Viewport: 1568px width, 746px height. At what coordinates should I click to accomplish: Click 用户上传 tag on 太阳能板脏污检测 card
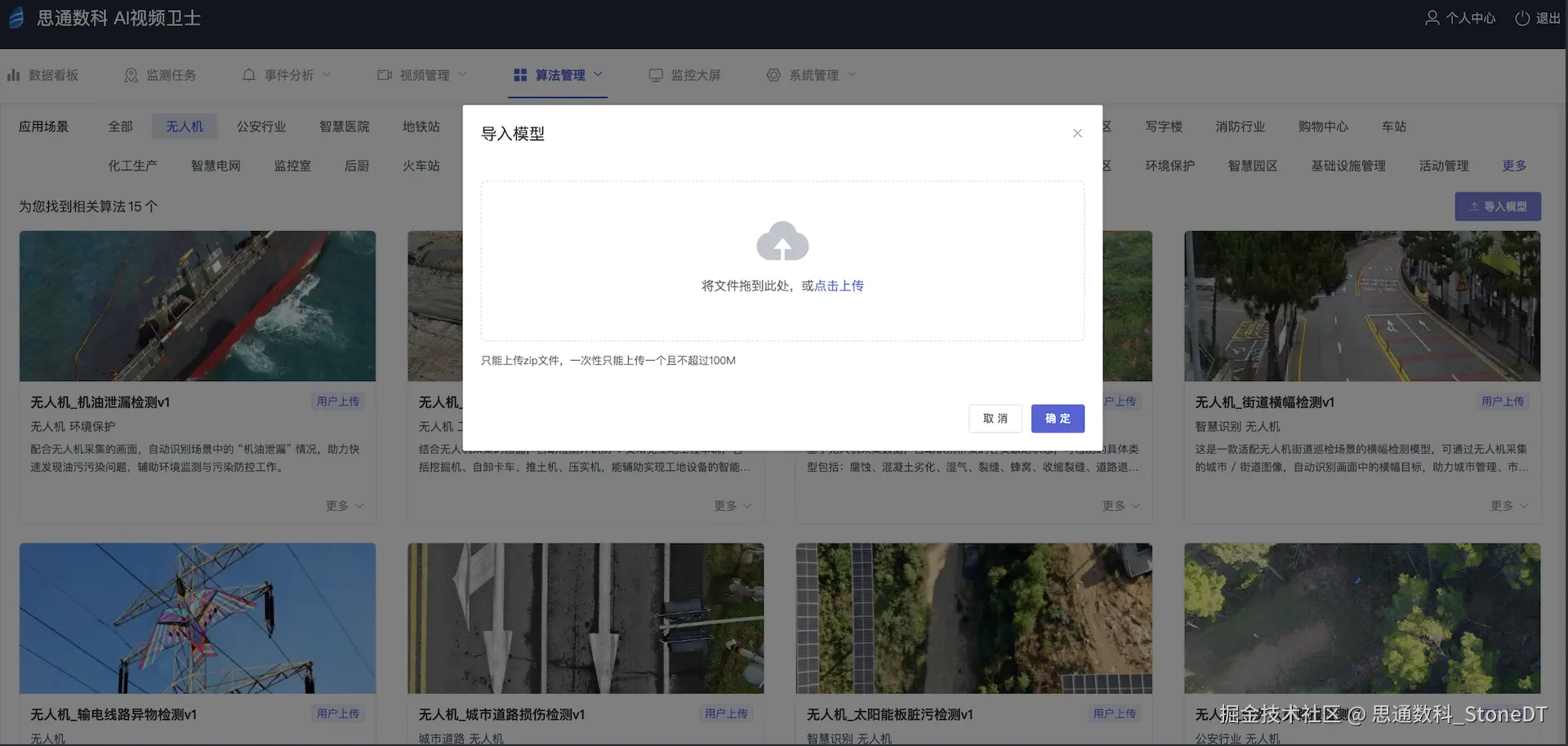point(1115,714)
